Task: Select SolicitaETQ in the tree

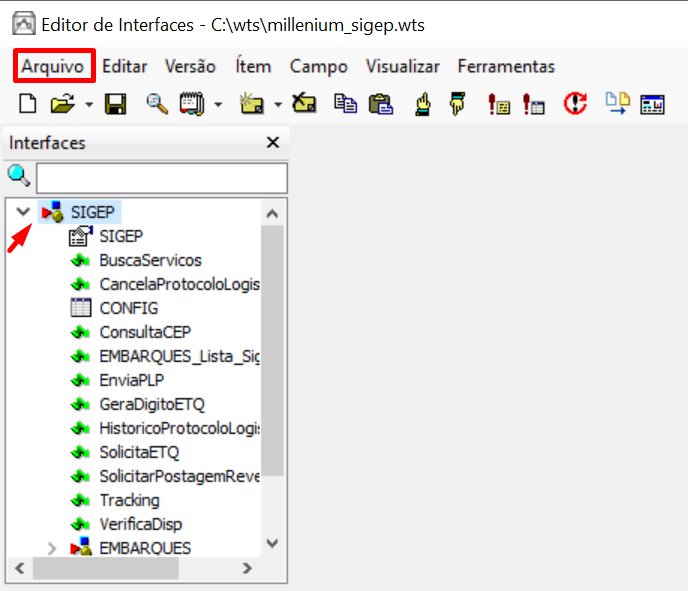Action: point(139,452)
